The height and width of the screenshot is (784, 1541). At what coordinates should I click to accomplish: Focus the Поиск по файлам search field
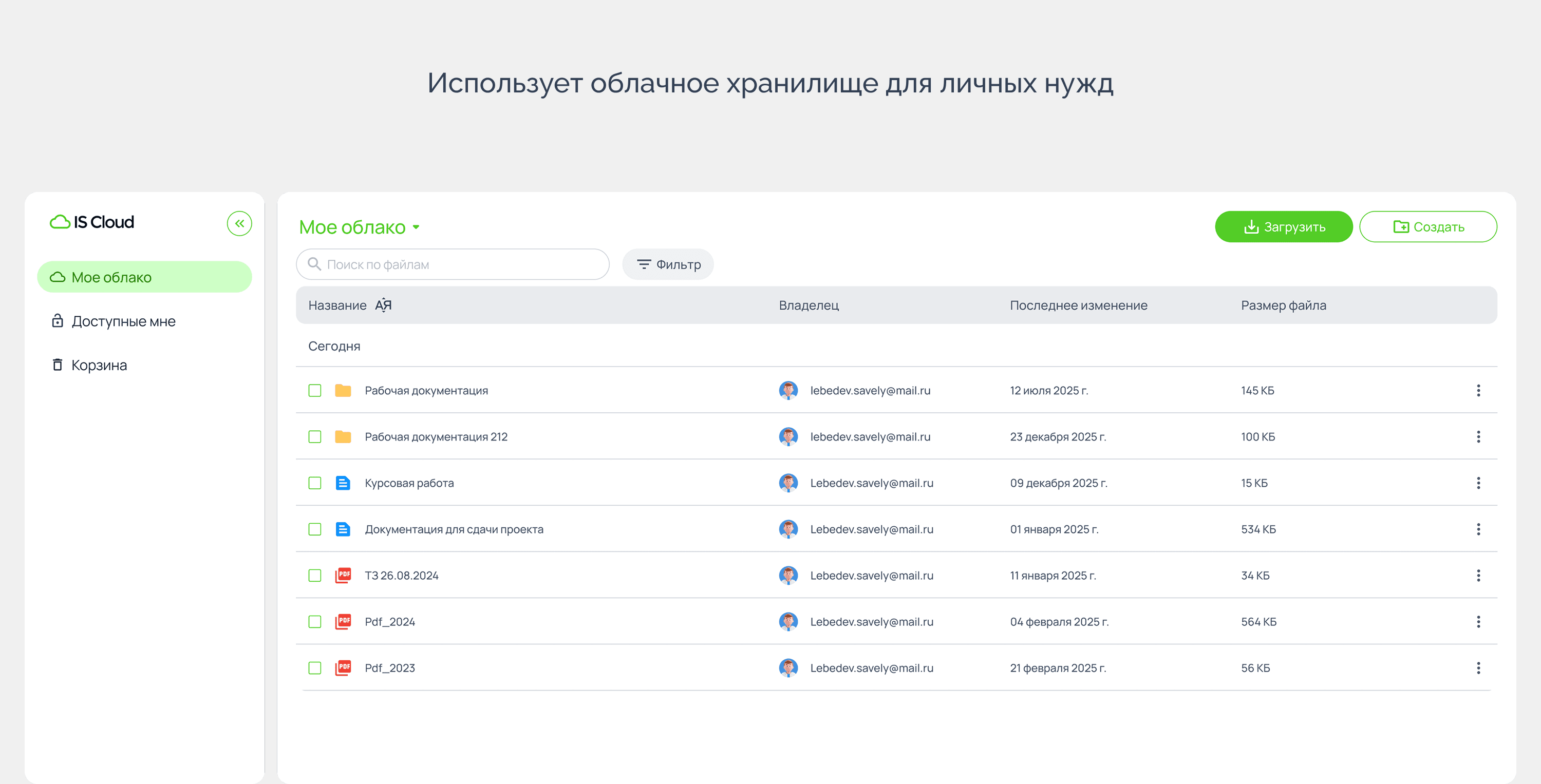461,264
